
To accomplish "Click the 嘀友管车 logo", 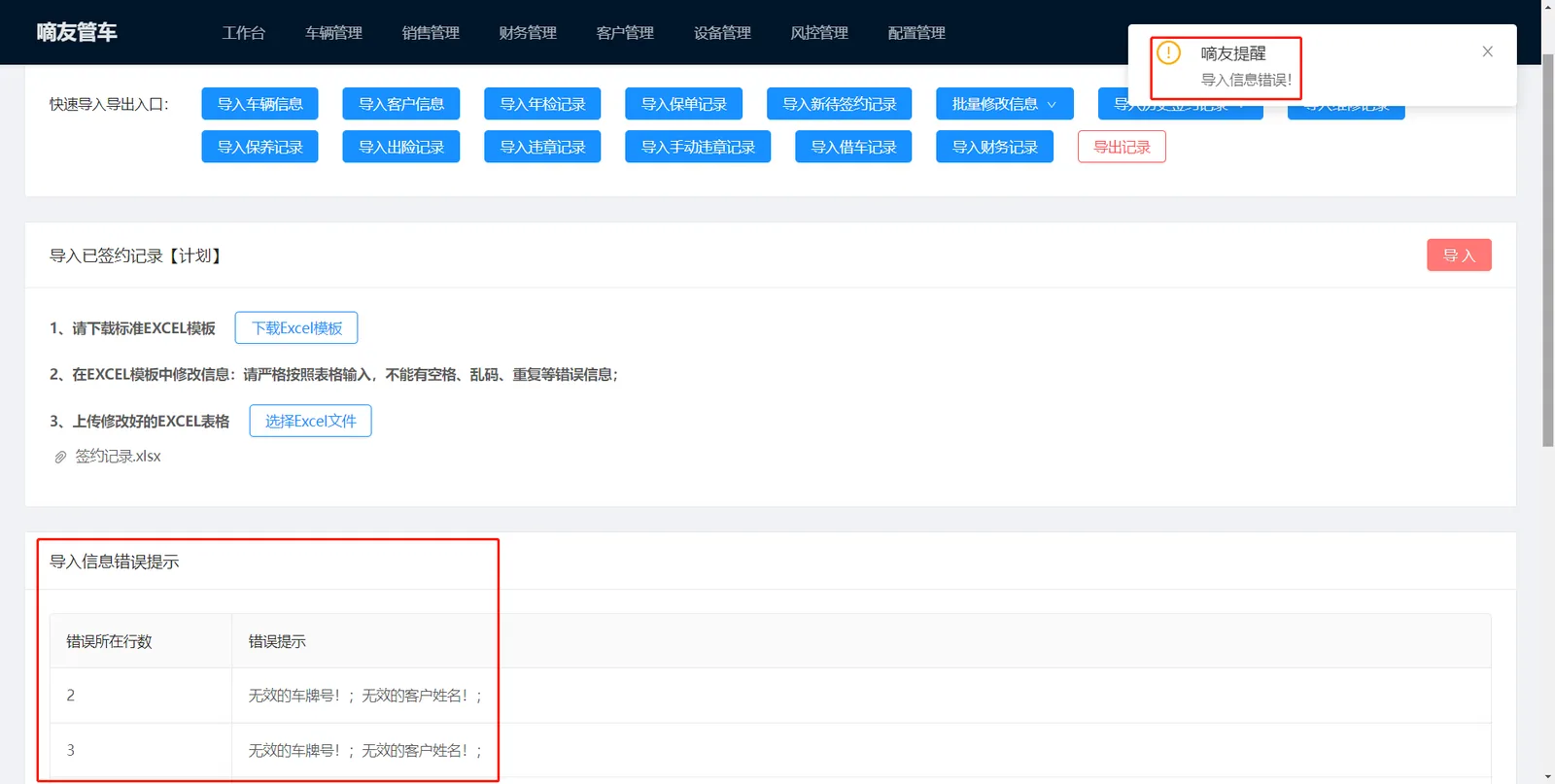I will pyautogui.click(x=77, y=32).
